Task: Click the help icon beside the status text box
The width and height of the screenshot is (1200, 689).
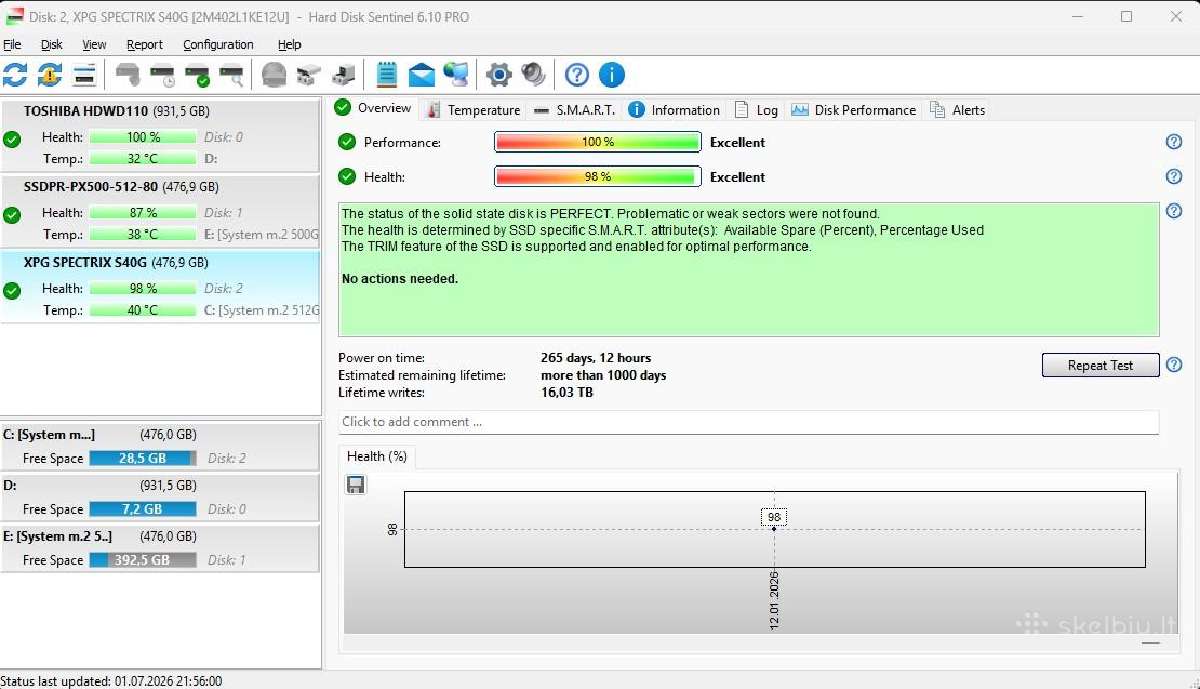Action: pos(1174,211)
